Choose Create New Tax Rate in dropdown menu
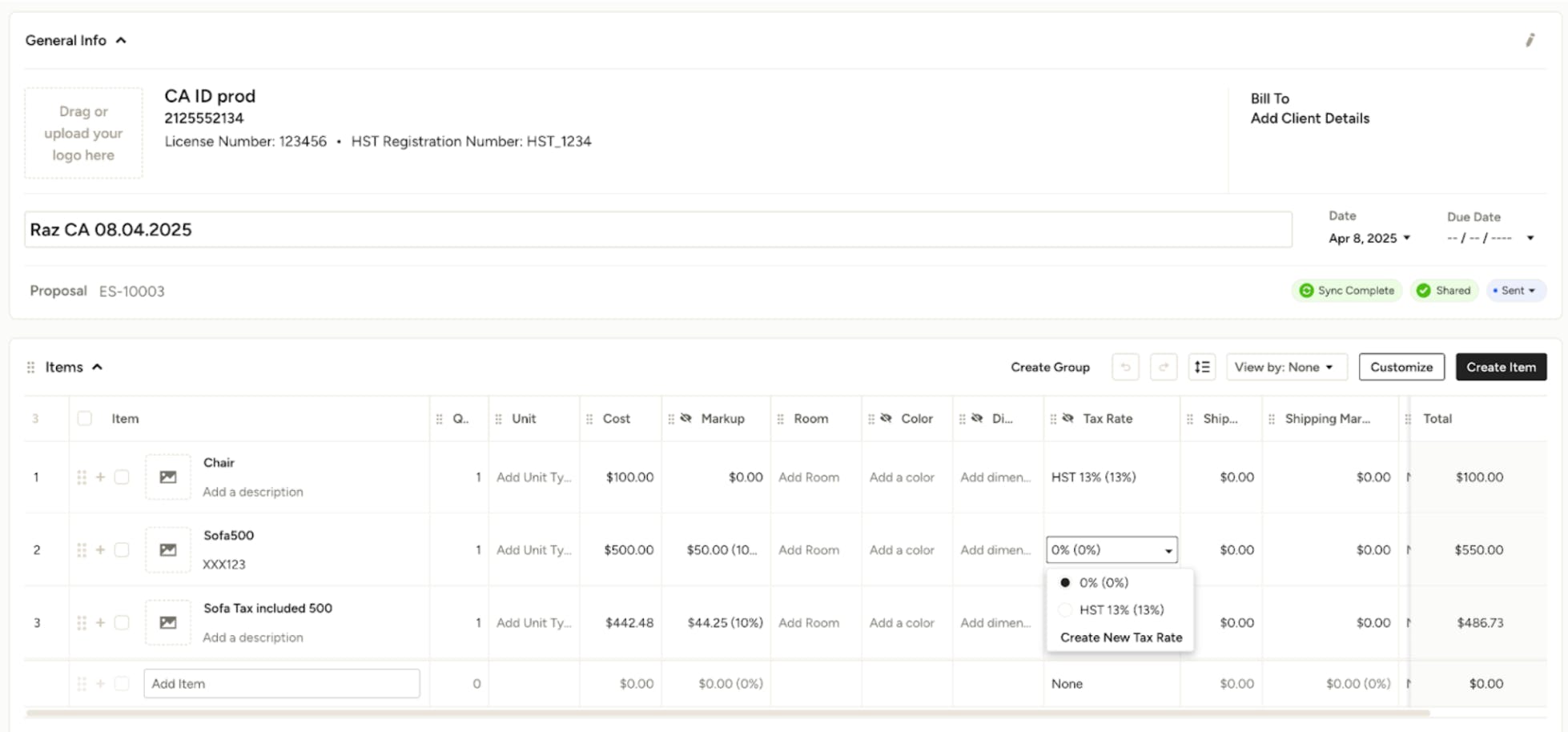 pyautogui.click(x=1121, y=637)
